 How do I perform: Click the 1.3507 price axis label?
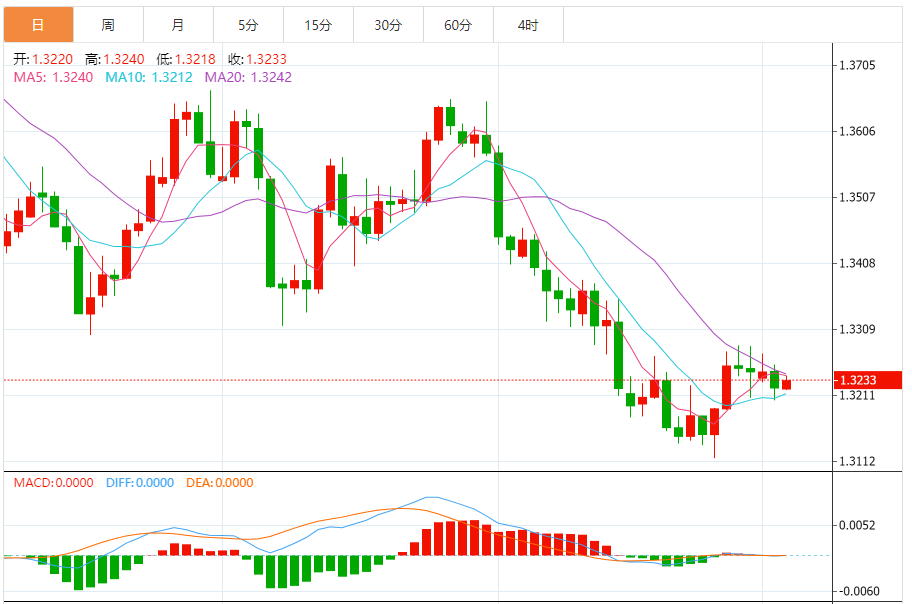(857, 197)
